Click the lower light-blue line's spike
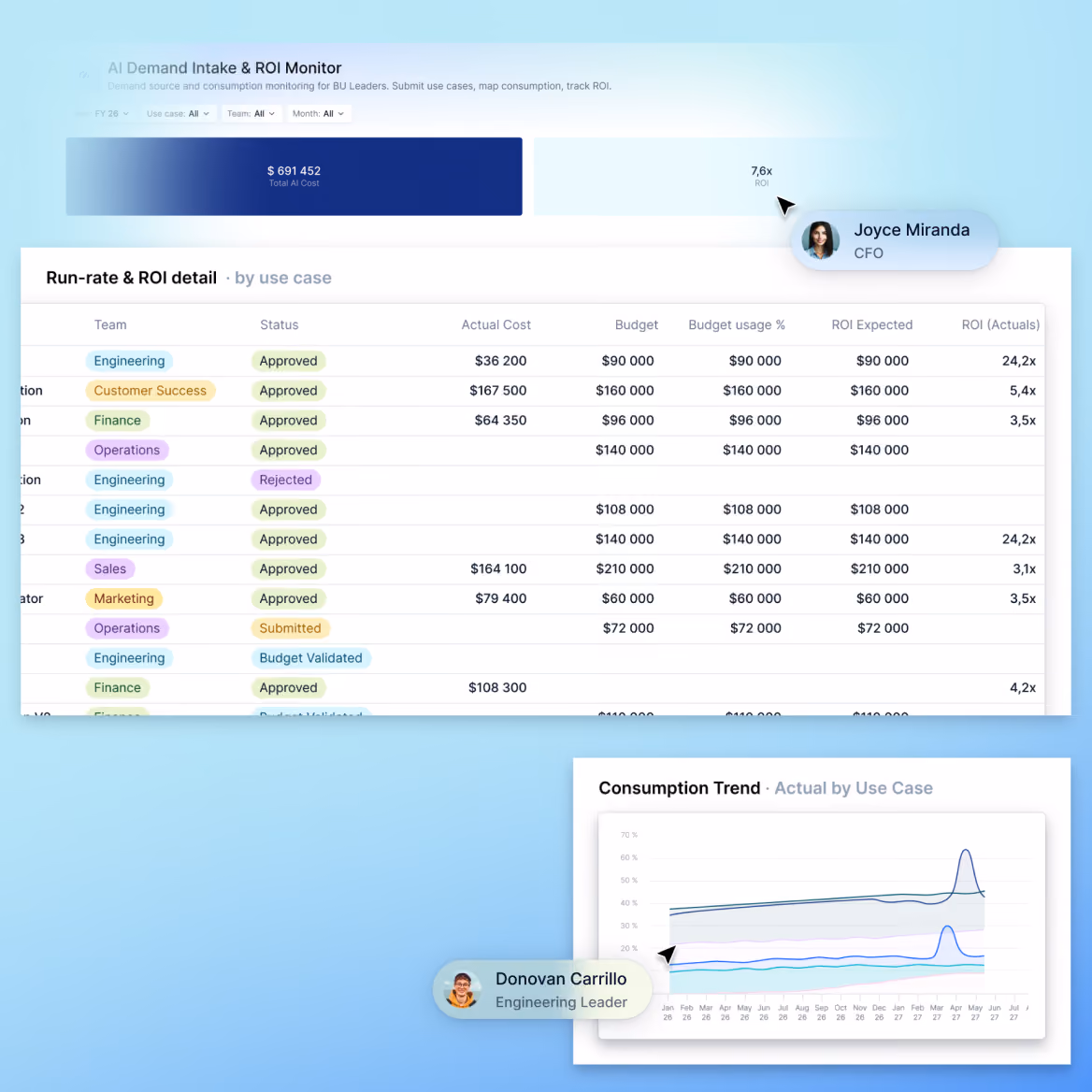This screenshot has height=1092, width=1092. click(947, 928)
